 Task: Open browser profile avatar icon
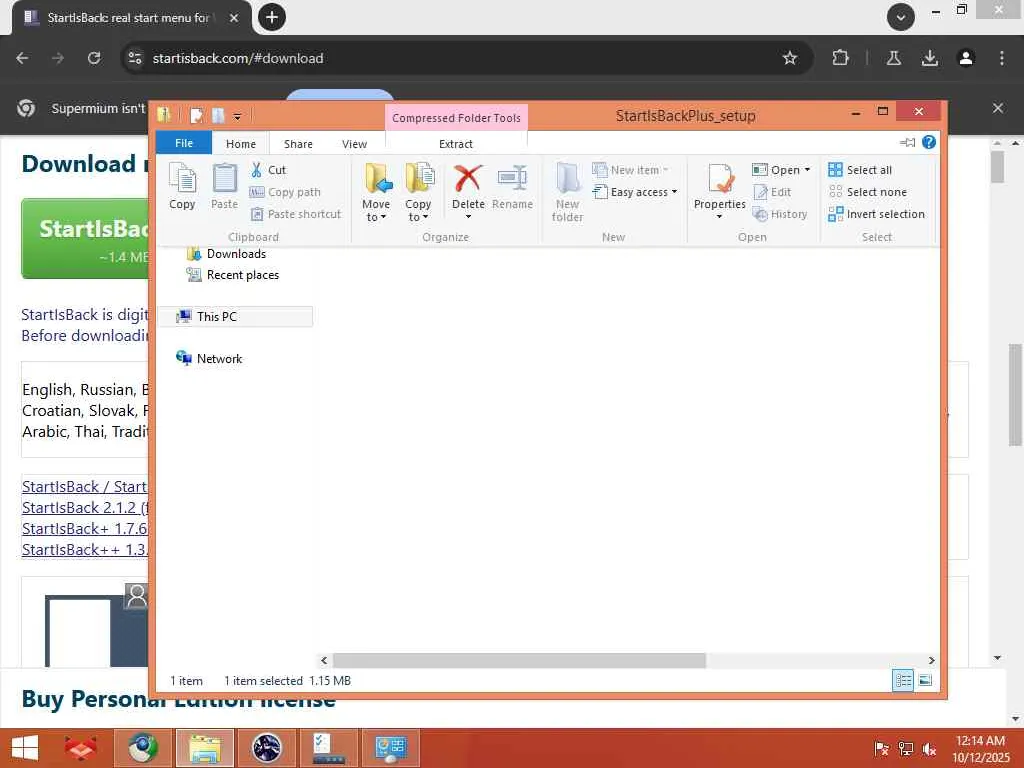coord(966,58)
